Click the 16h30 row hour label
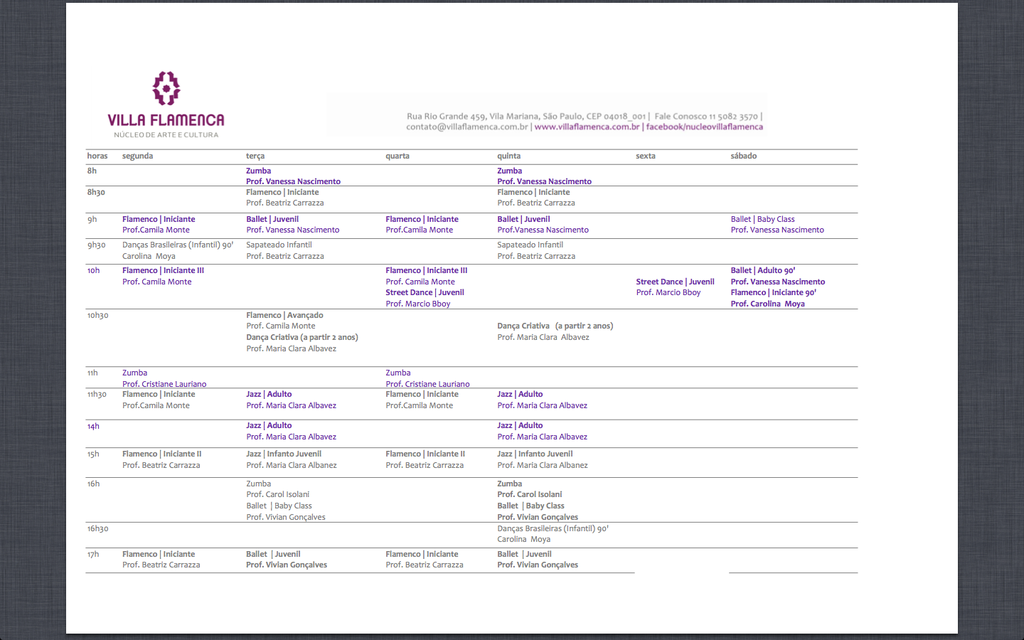 pos(97,528)
